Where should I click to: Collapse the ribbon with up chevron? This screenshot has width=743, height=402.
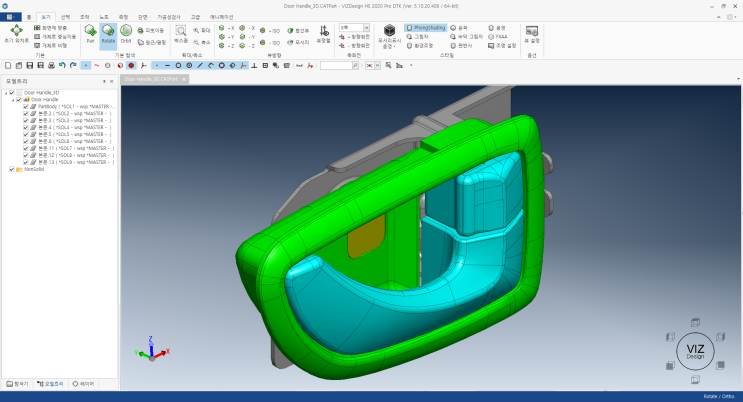point(719,17)
